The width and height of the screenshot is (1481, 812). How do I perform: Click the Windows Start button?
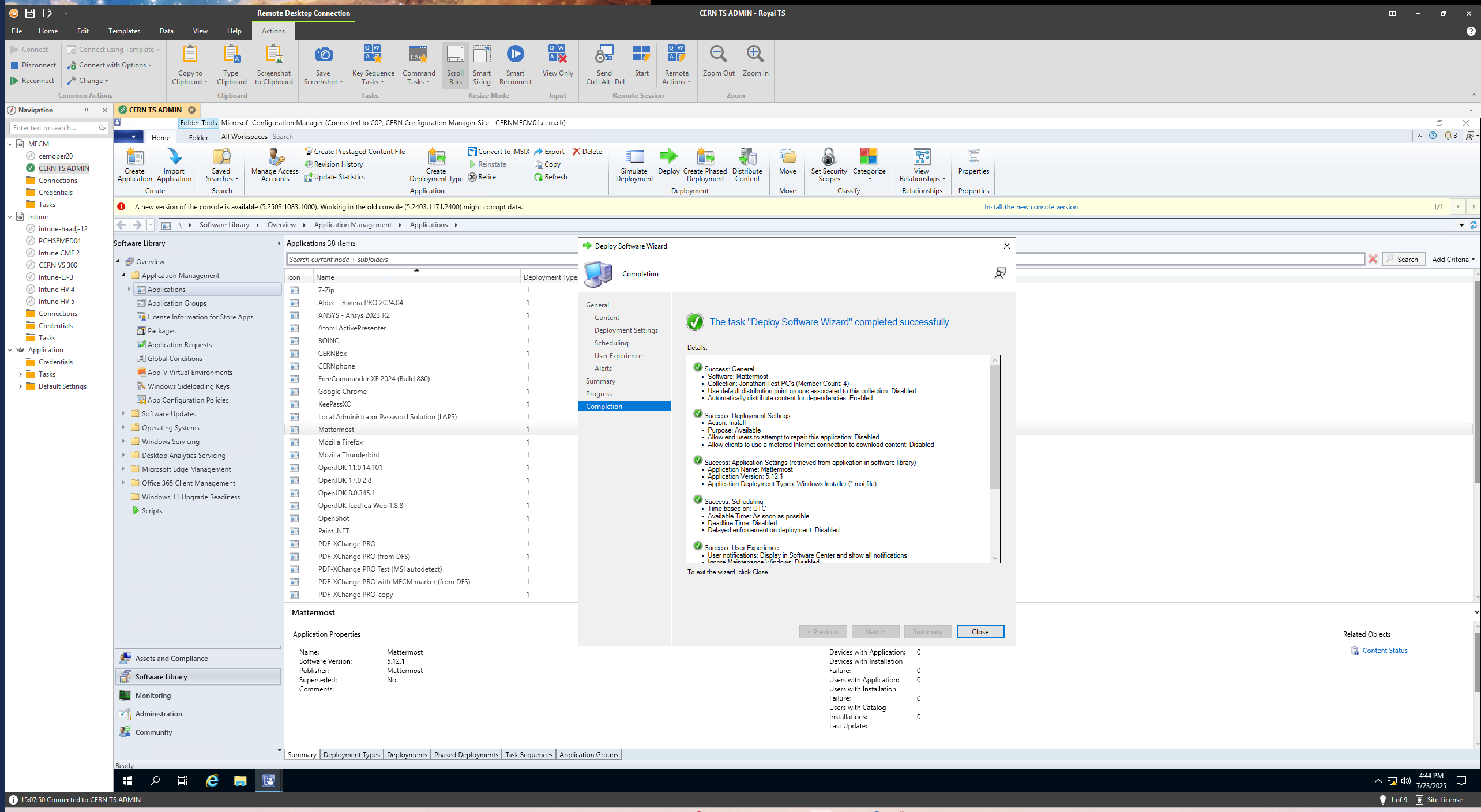[x=127, y=781]
